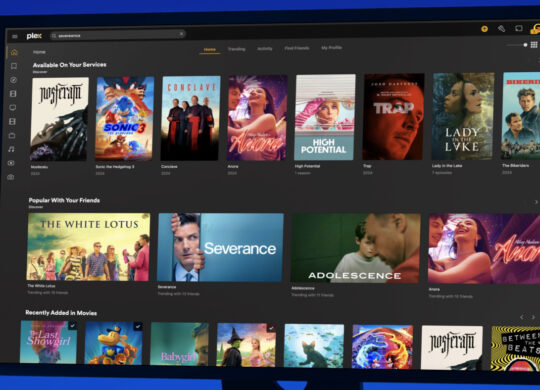Viewport: 540px width, 390px height.
Task: Open Anora banner in Popular With Your Friends
Action: [x=484, y=249]
